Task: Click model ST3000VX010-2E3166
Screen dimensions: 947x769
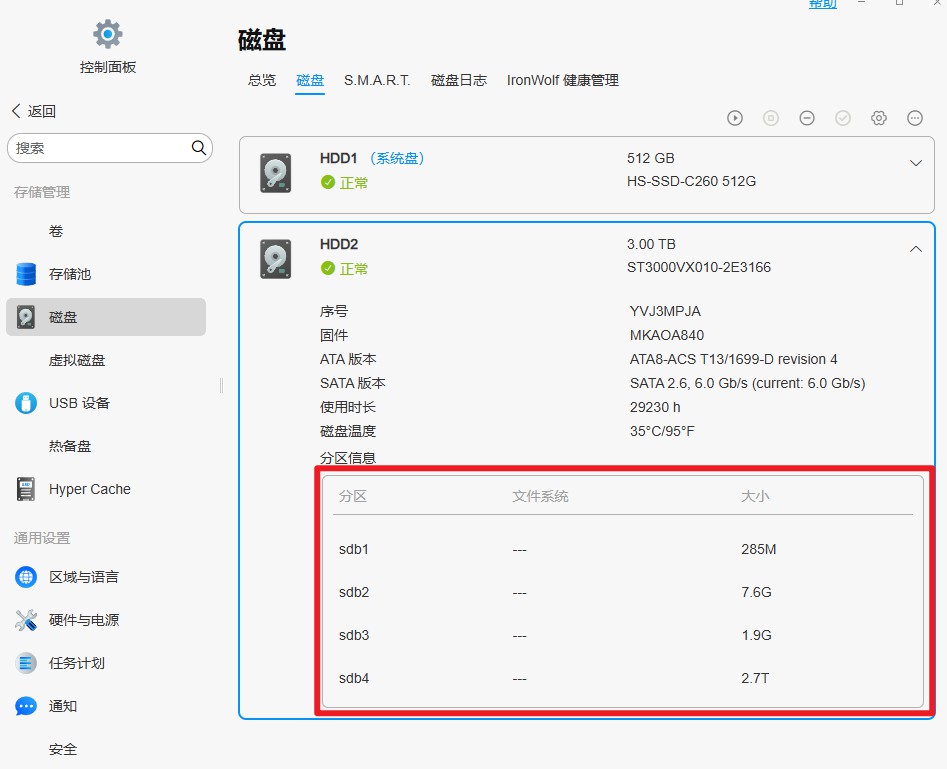Action: [699, 267]
